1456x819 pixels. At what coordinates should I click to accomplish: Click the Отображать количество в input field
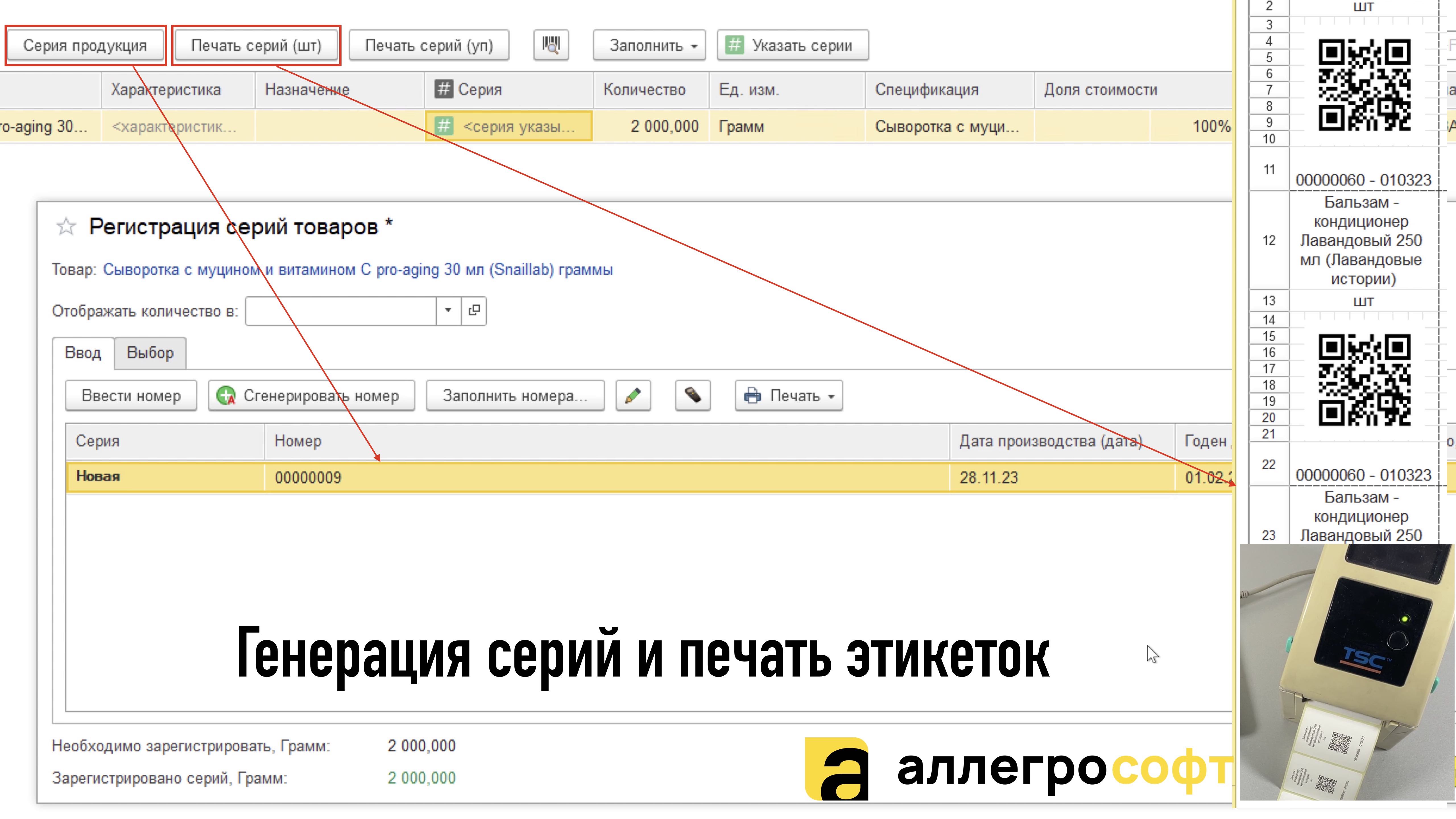click(341, 310)
